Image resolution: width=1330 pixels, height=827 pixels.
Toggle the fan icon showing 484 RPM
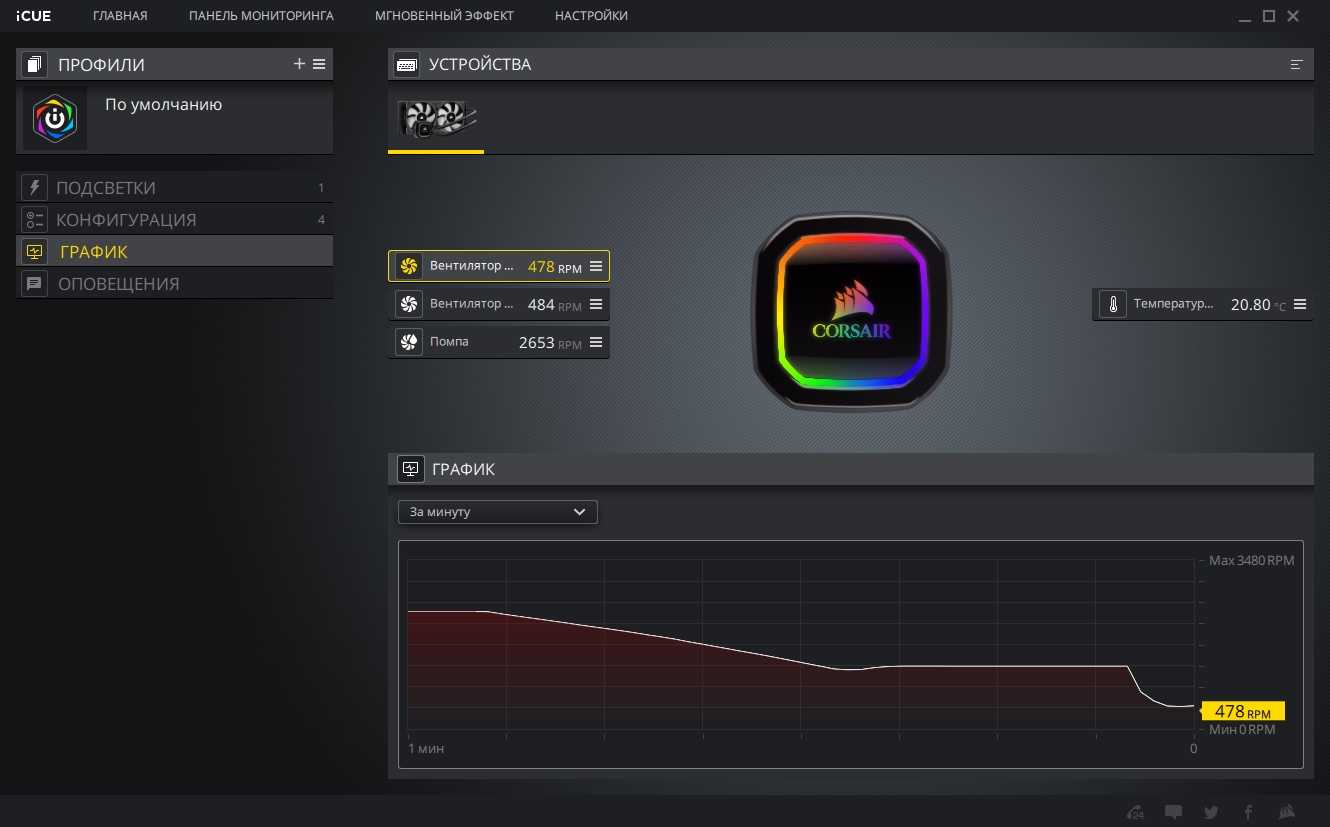click(408, 304)
